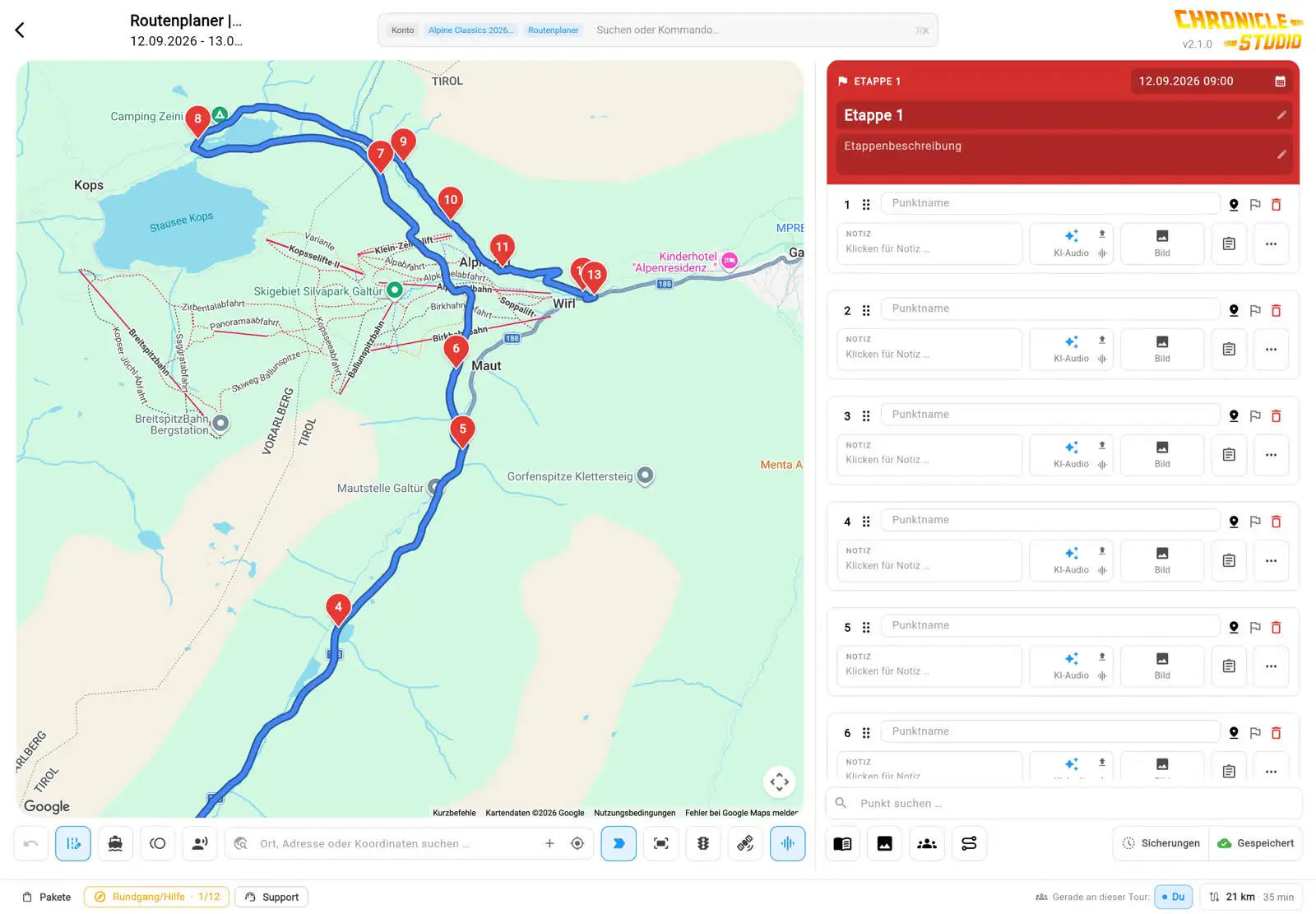Image resolution: width=1316 pixels, height=914 pixels.
Task: Open clipboard notes icon for point 4
Action: 1229,561
